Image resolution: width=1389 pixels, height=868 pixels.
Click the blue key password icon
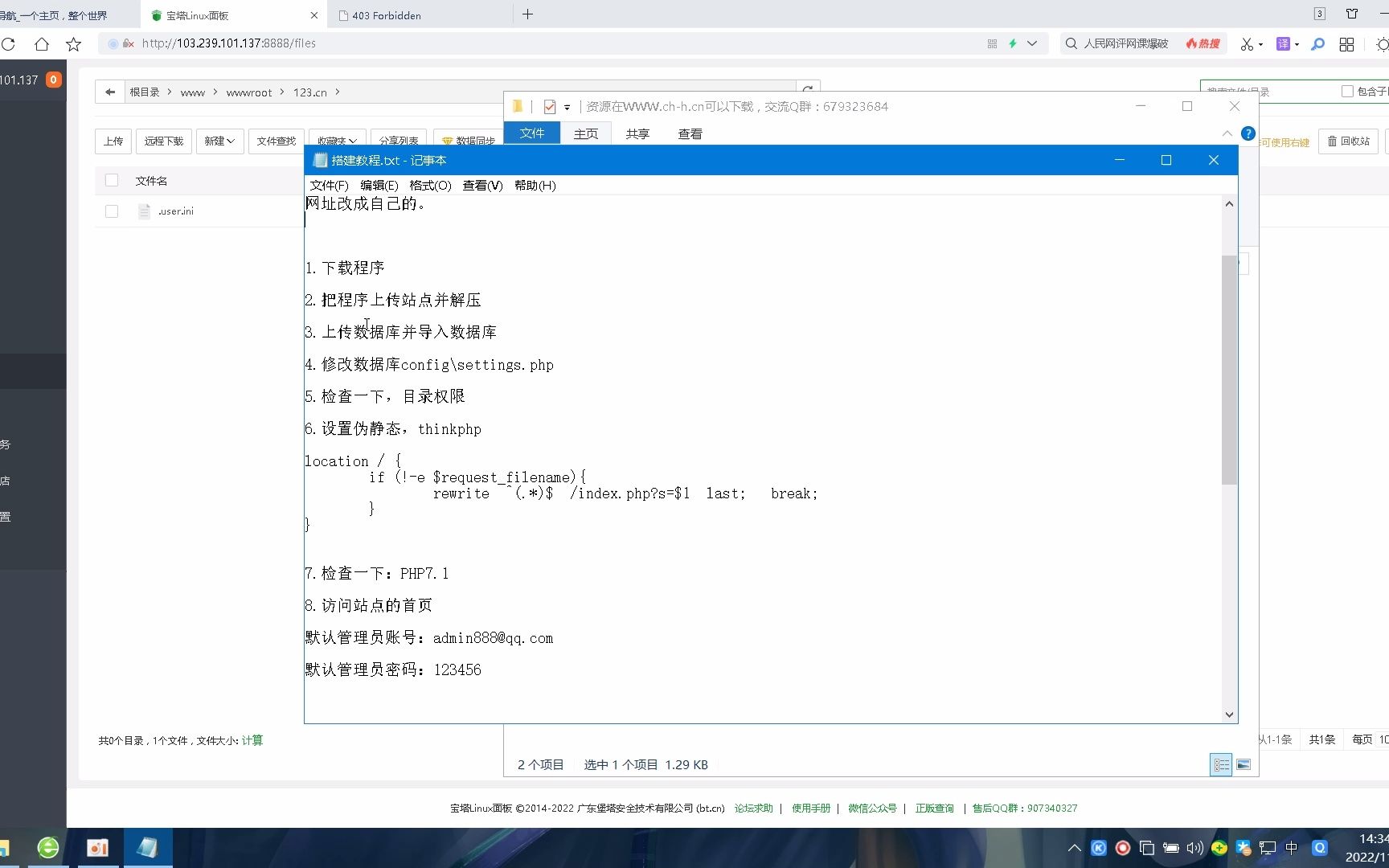[1317, 44]
